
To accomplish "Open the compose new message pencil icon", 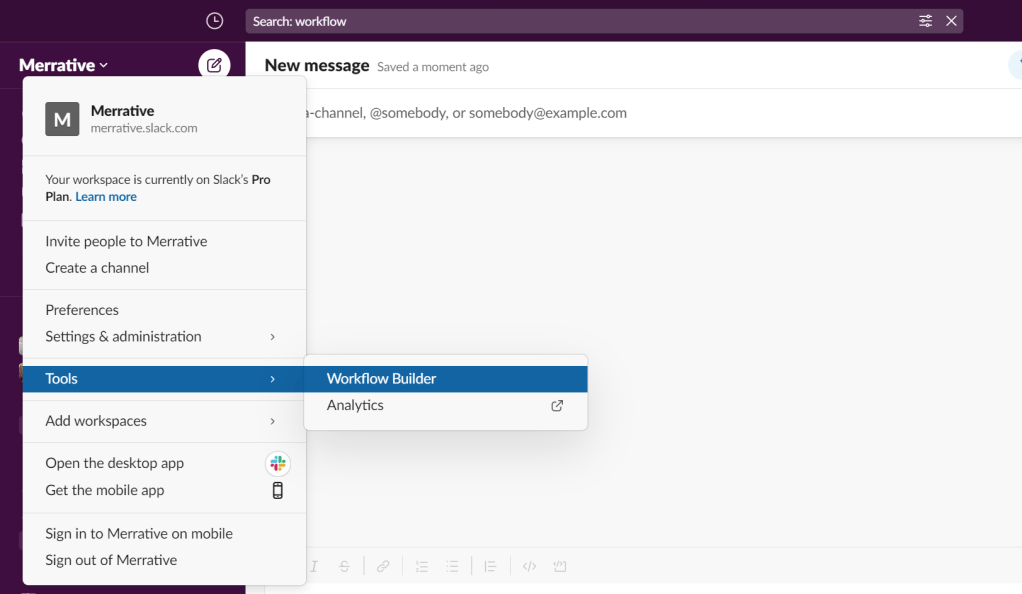I will pyautogui.click(x=213, y=64).
